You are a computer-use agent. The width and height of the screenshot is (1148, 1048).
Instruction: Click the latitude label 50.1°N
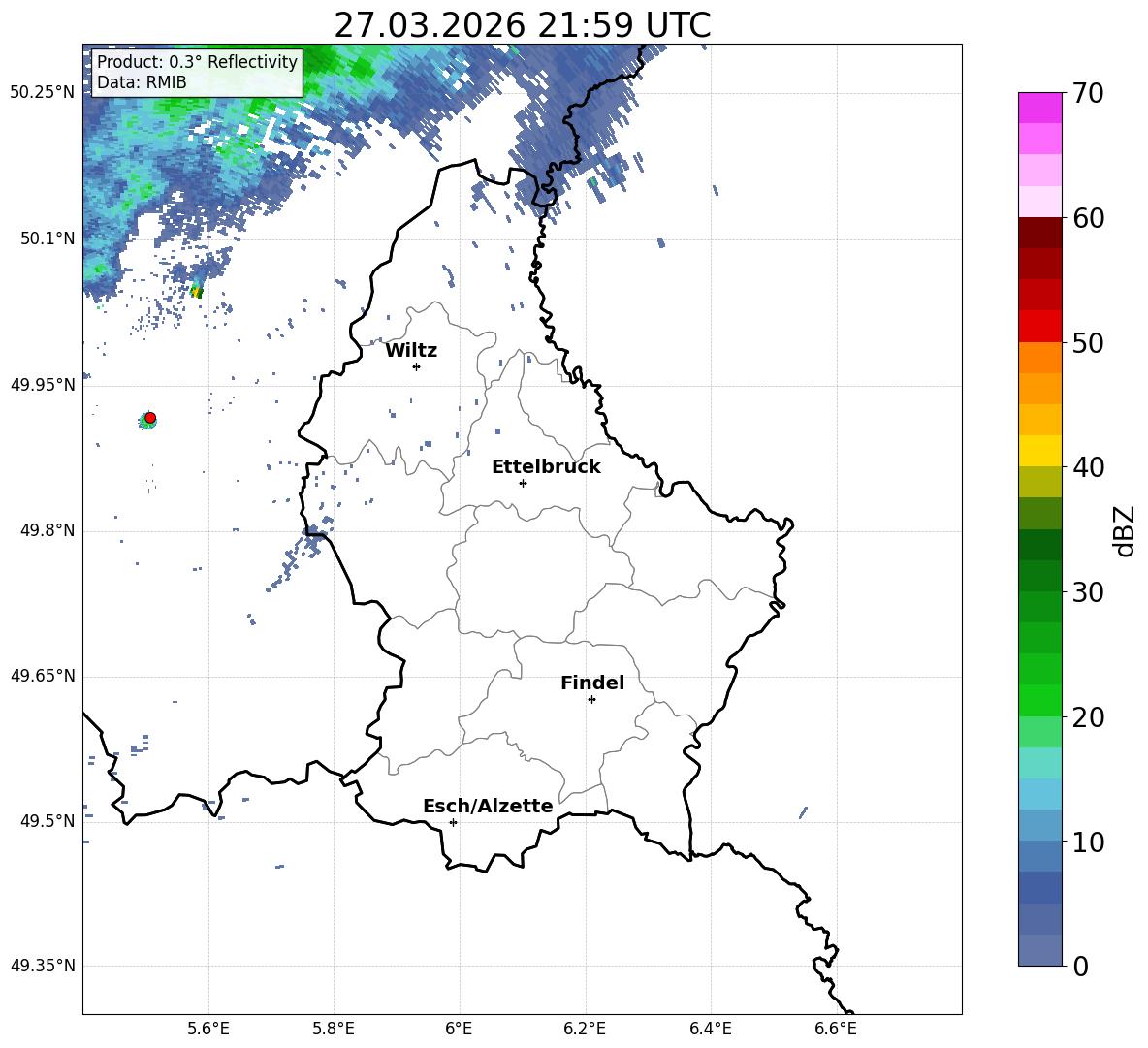tap(48, 239)
